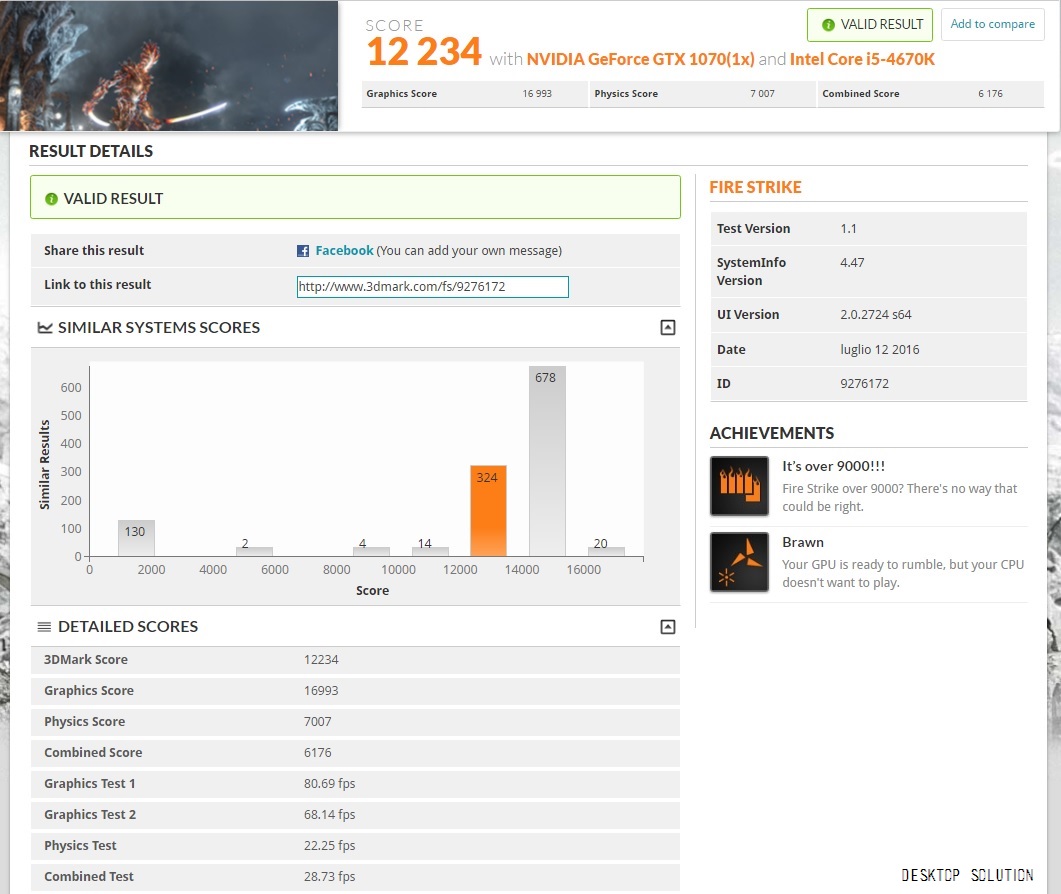Click the NVIDIA GeForce GTX 1070(1x) link
Image resolution: width=1061 pixels, height=894 pixels.
pyautogui.click(x=640, y=60)
